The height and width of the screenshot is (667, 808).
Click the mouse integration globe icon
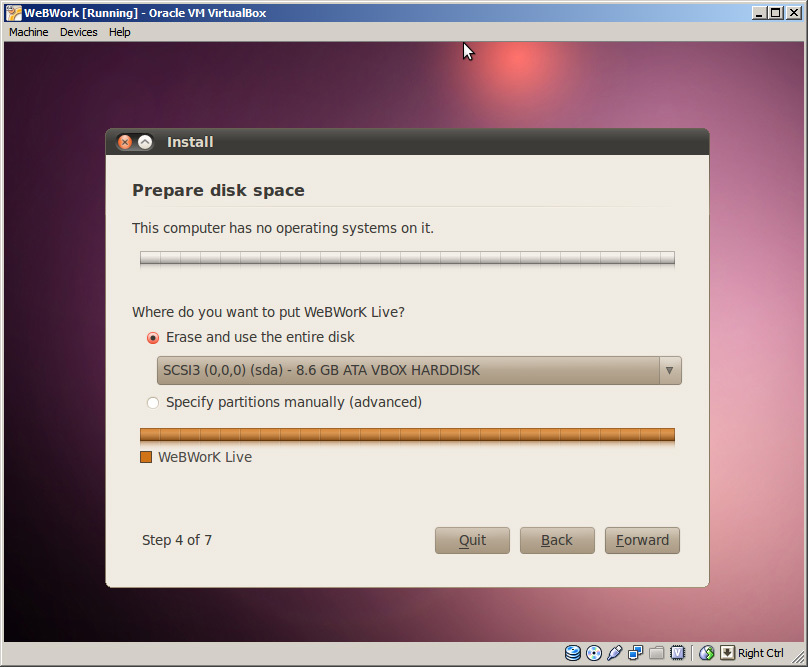coord(706,653)
